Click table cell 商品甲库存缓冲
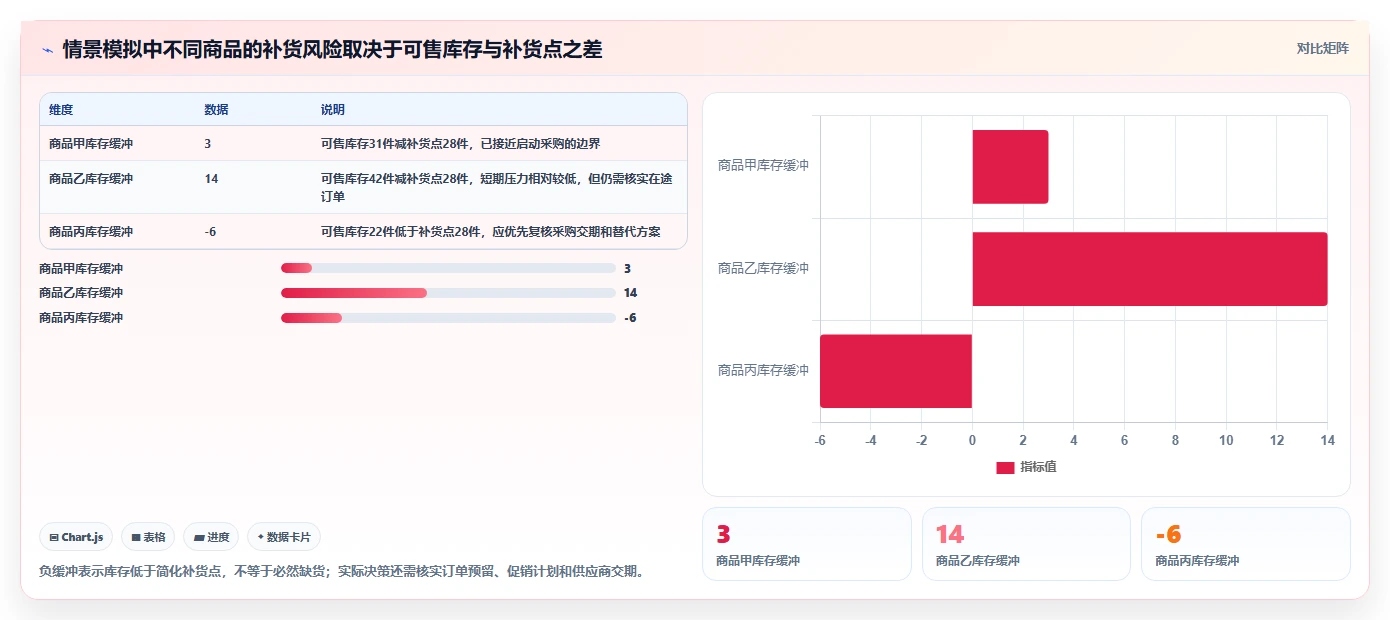1390x620 pixels. (91, 144)
